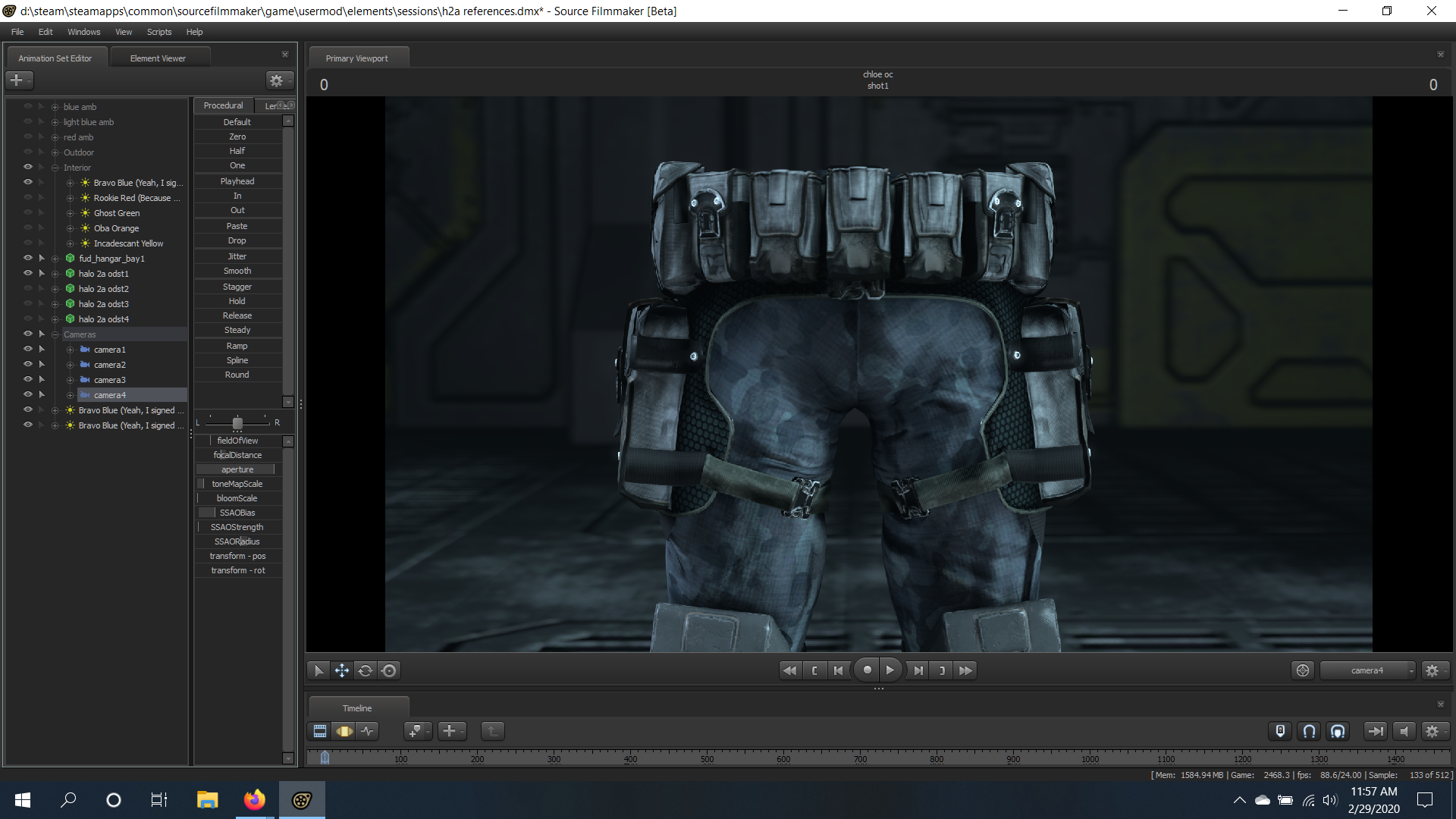Screen dimensions: 1456x819
Task: Click the work camera toggle icon
Action: coord(1303,670)
